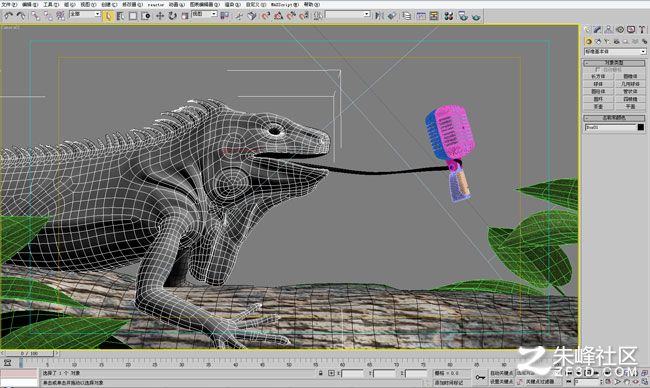Click the Undo arrow in the toolbar
The width and height of the screenshot is (650, 388).
(x=9, y=16)
